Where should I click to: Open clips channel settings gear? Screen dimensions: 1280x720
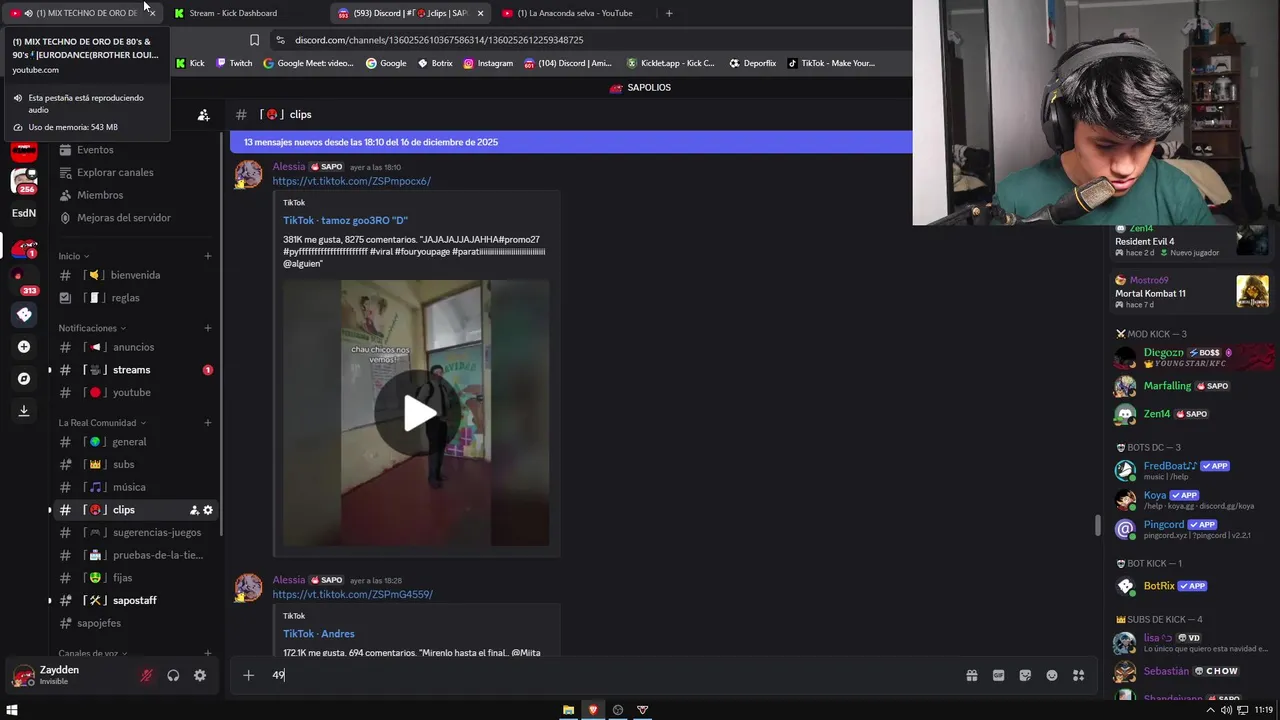[x=208, y=510]
